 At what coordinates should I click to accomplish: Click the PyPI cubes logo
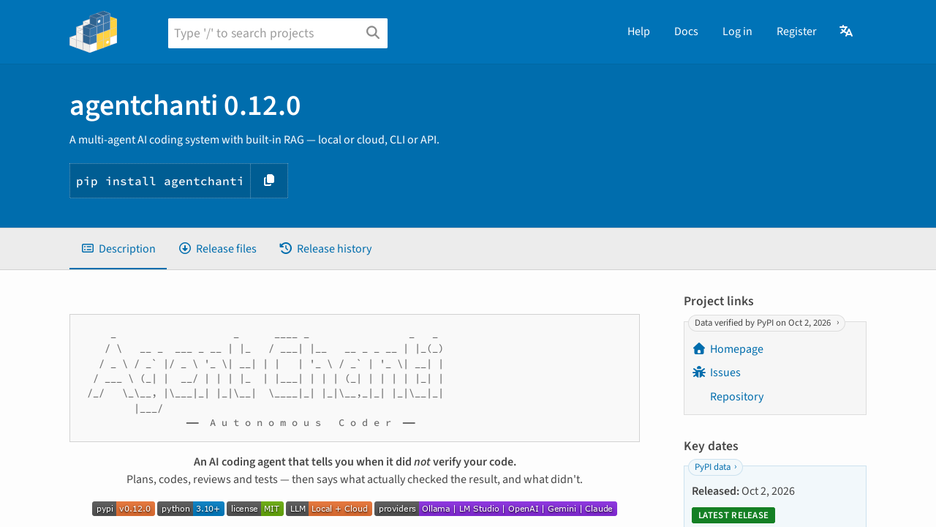point(93,32)
